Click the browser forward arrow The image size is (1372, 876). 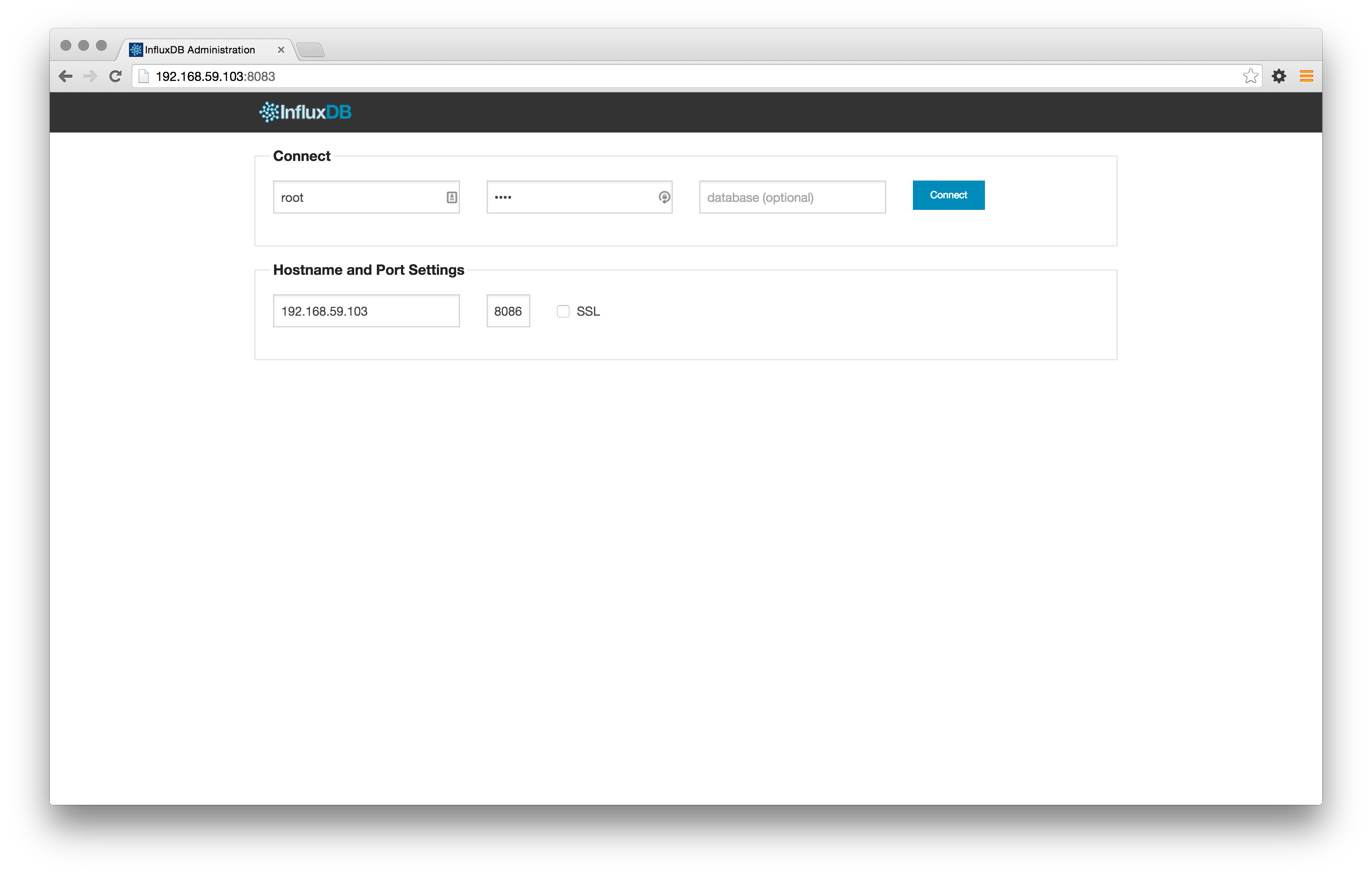pos(90,76)
